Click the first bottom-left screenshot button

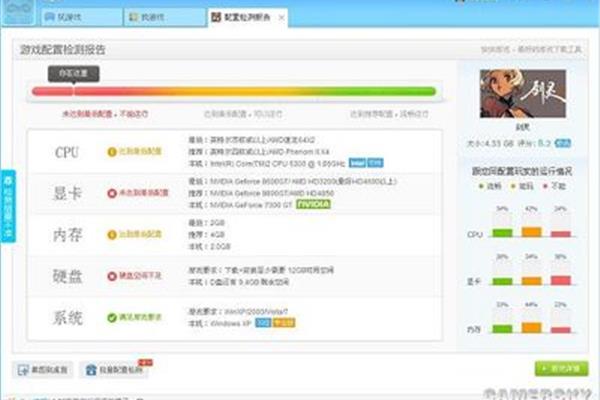(42, 370)
